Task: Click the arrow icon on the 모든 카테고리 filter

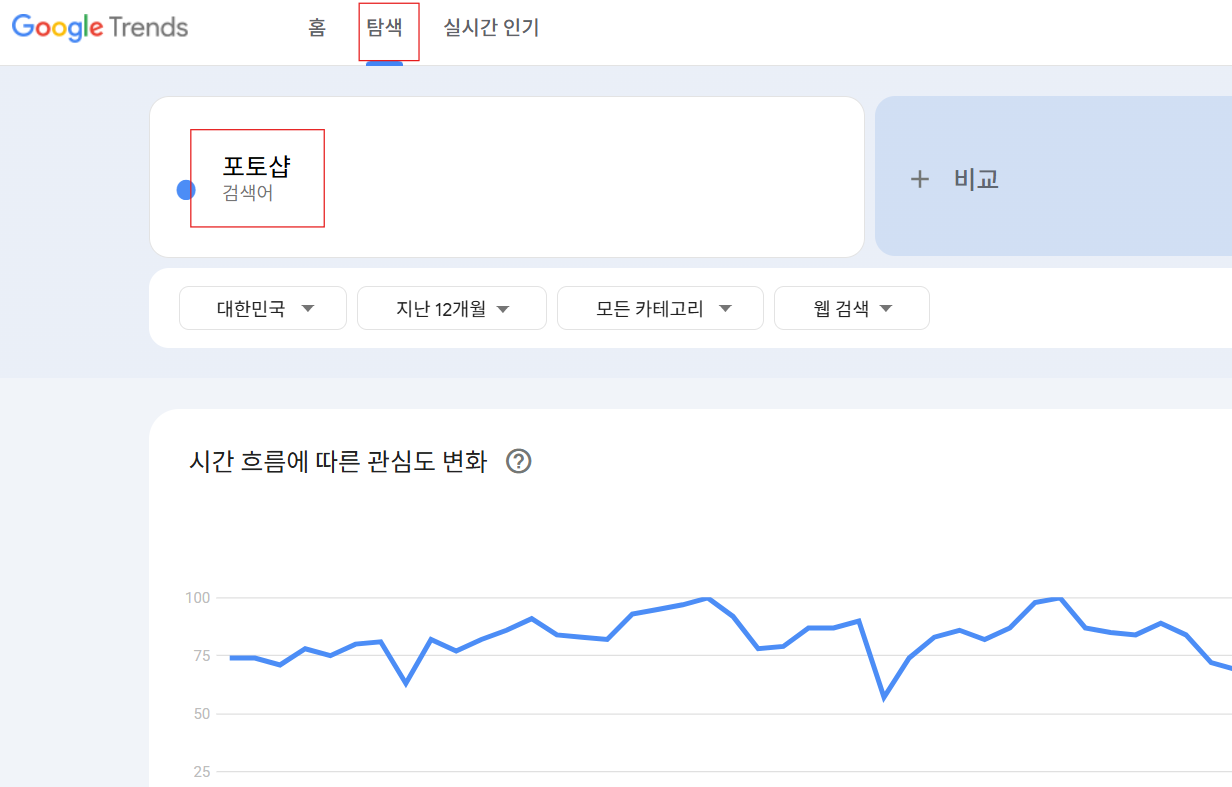Action: [x=726, y=309]
